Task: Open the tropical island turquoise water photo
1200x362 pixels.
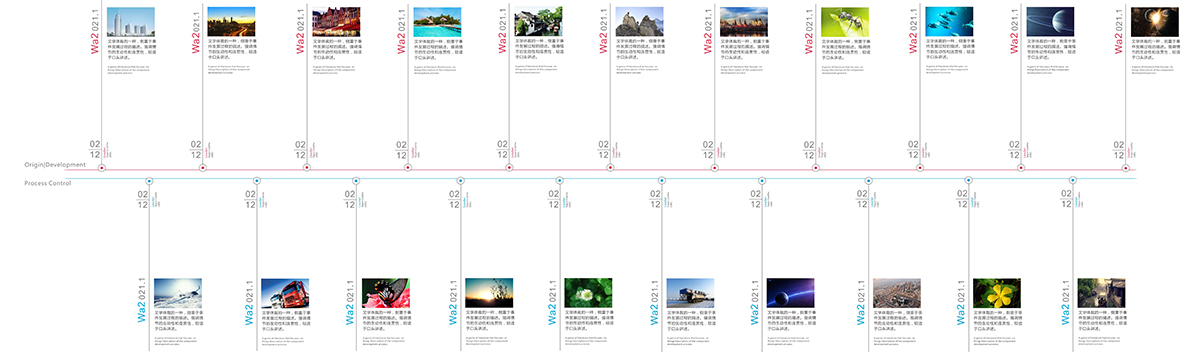Action: [x=437, y=22]
